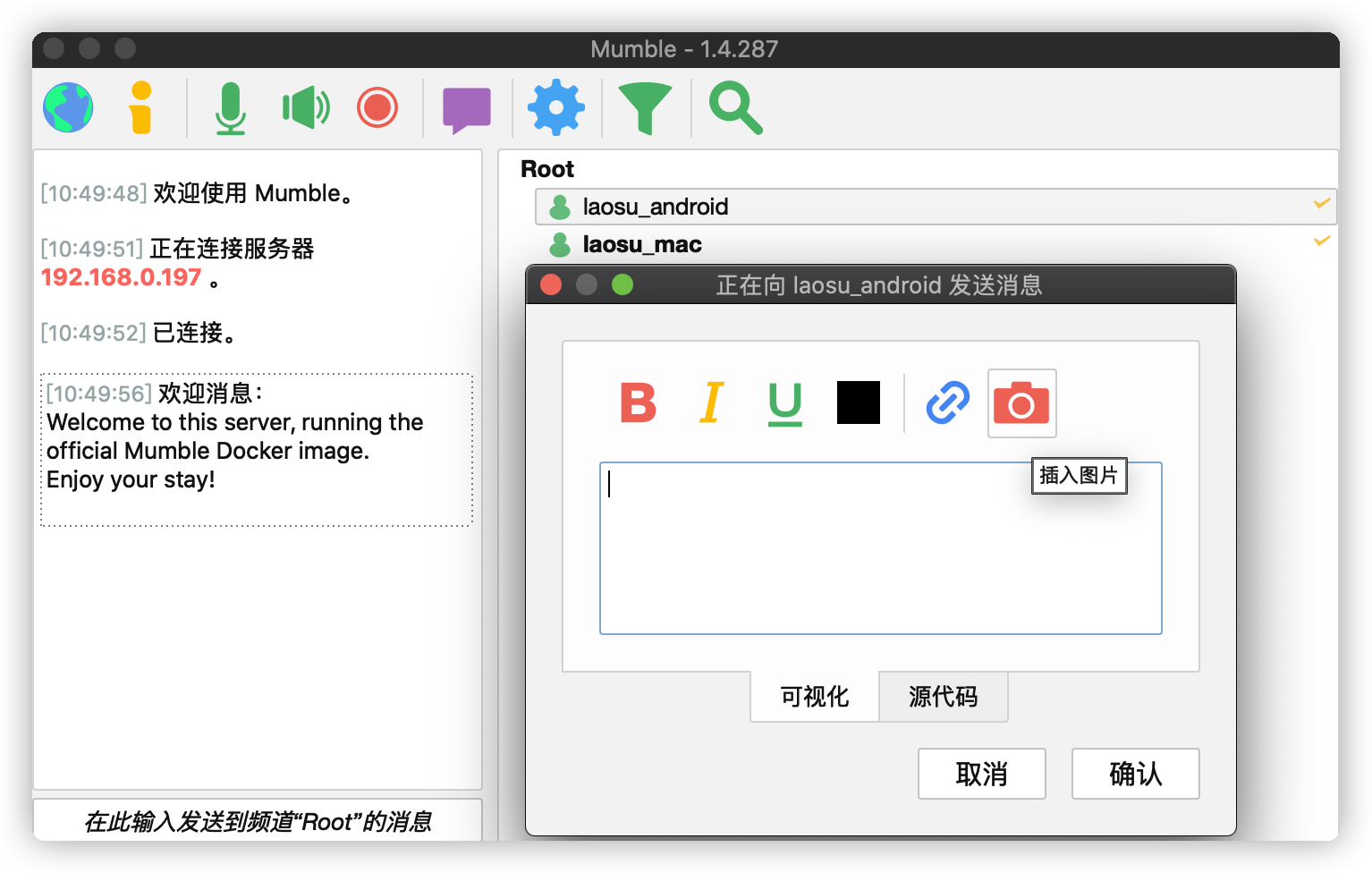Open the purple comment bubble icon

pyautogui.click(x=467, y=110)
